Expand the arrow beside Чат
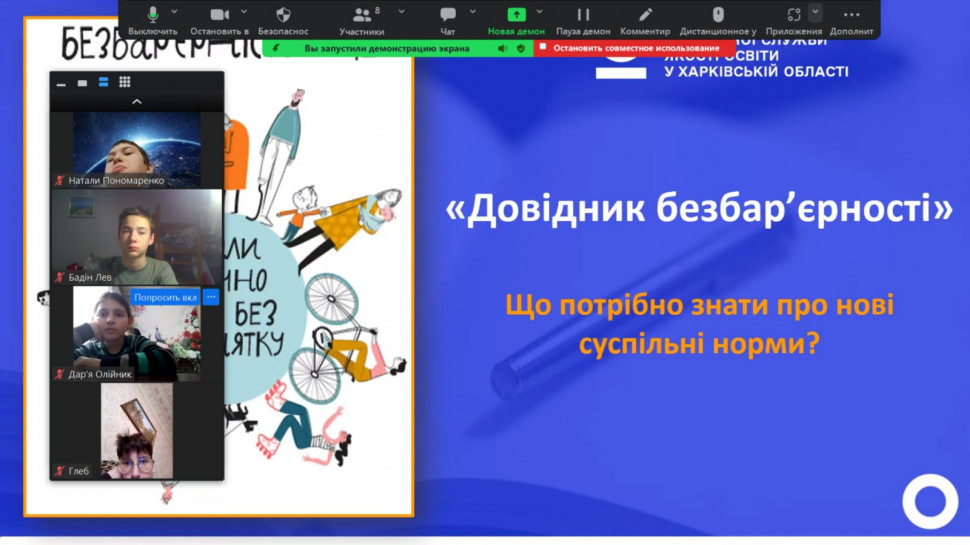Viewport: 970px width, 545px height. tap(473, 12)
